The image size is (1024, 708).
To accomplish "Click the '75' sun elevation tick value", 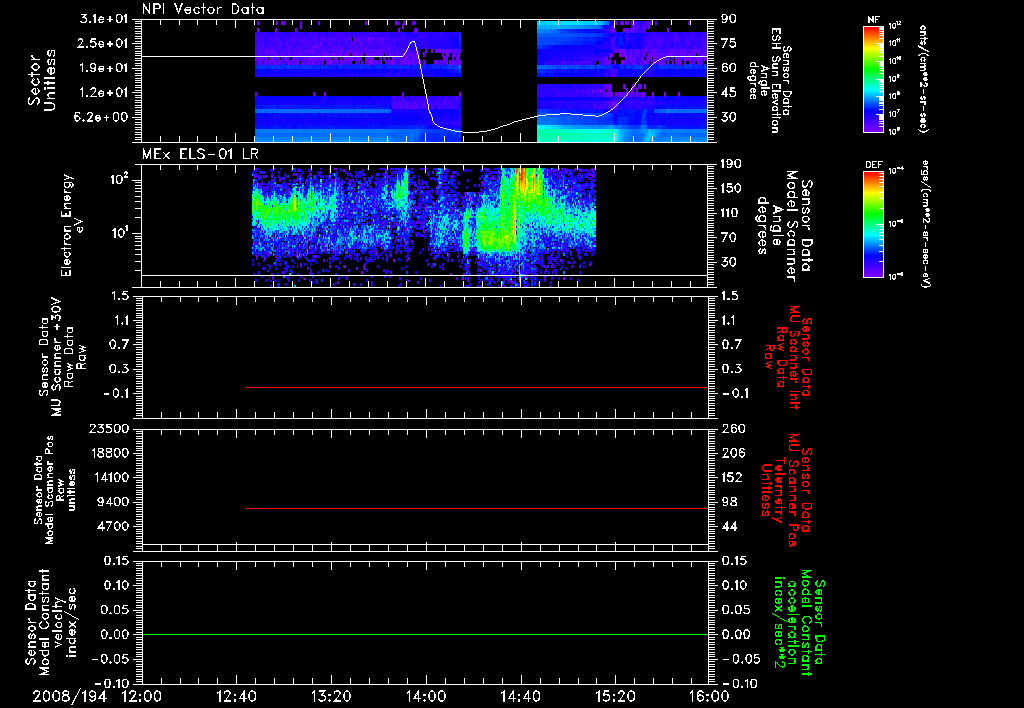I will [x=729, y=43].
